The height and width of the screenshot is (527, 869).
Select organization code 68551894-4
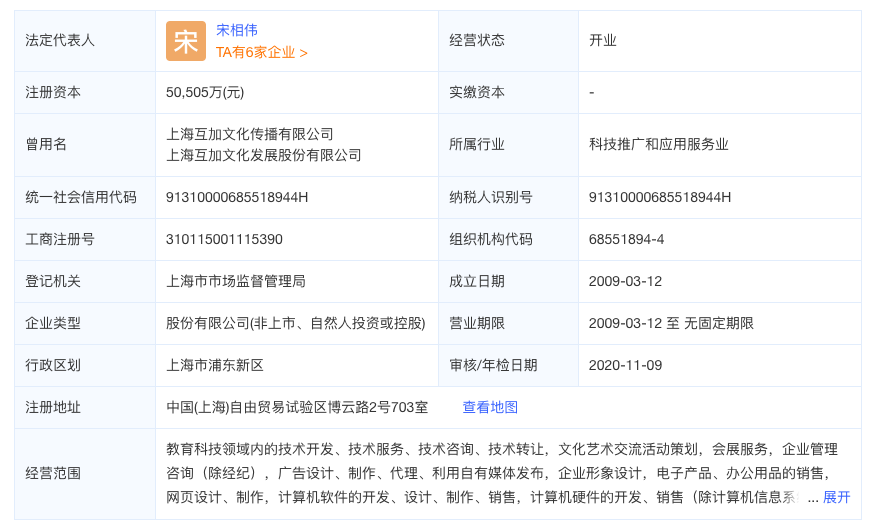pos(626,239)
